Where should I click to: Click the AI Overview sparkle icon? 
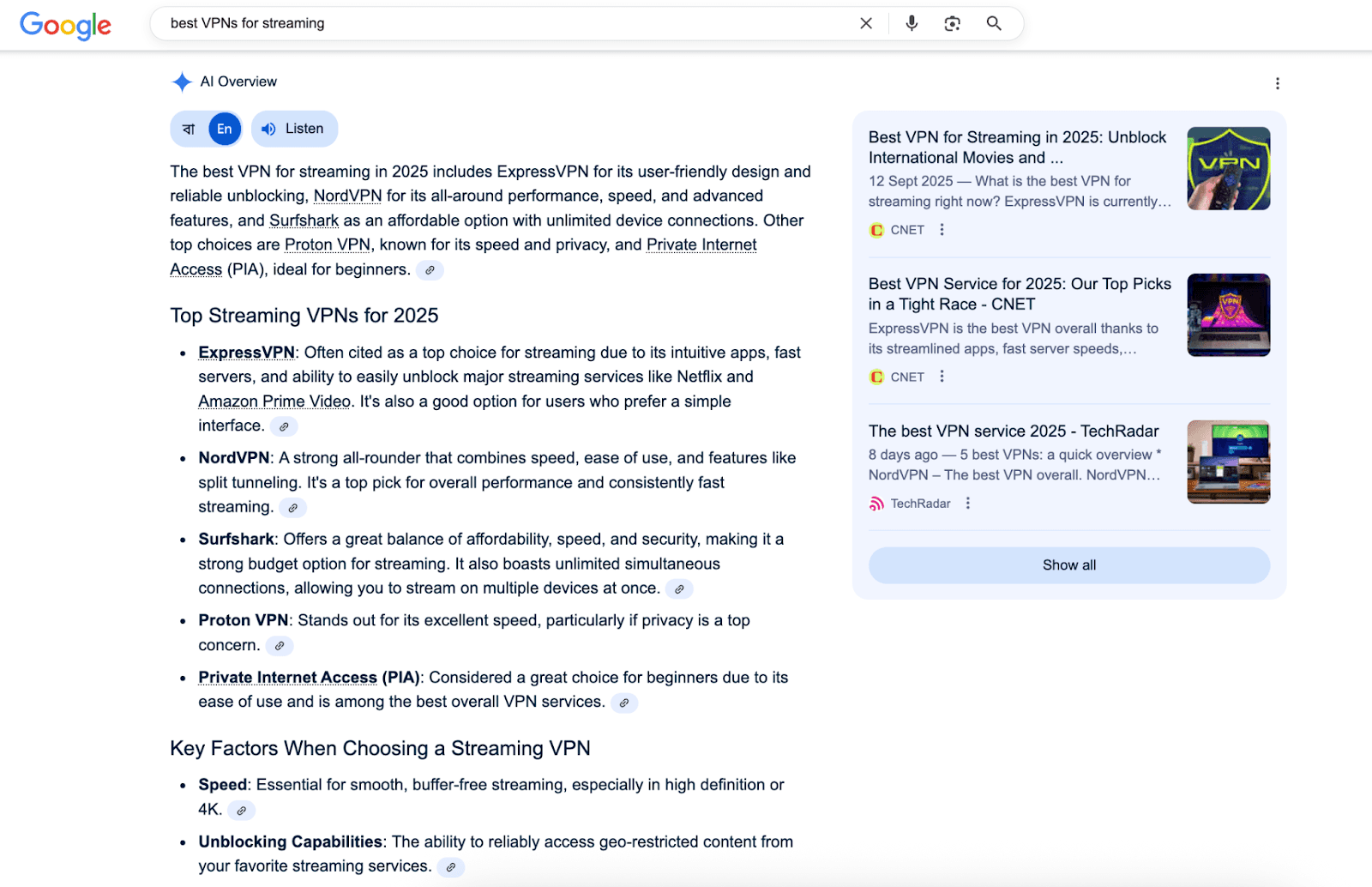182,81
